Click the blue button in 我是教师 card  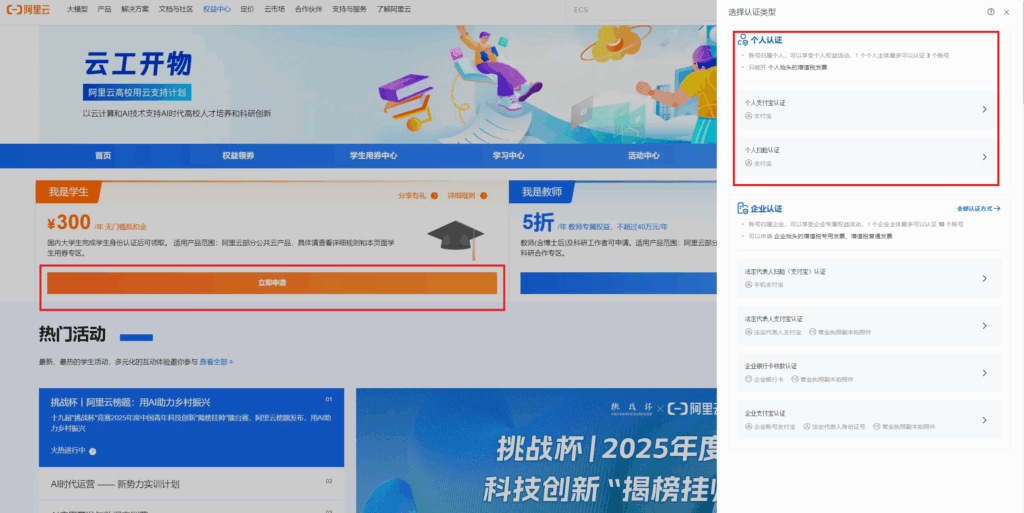[618, 283]
